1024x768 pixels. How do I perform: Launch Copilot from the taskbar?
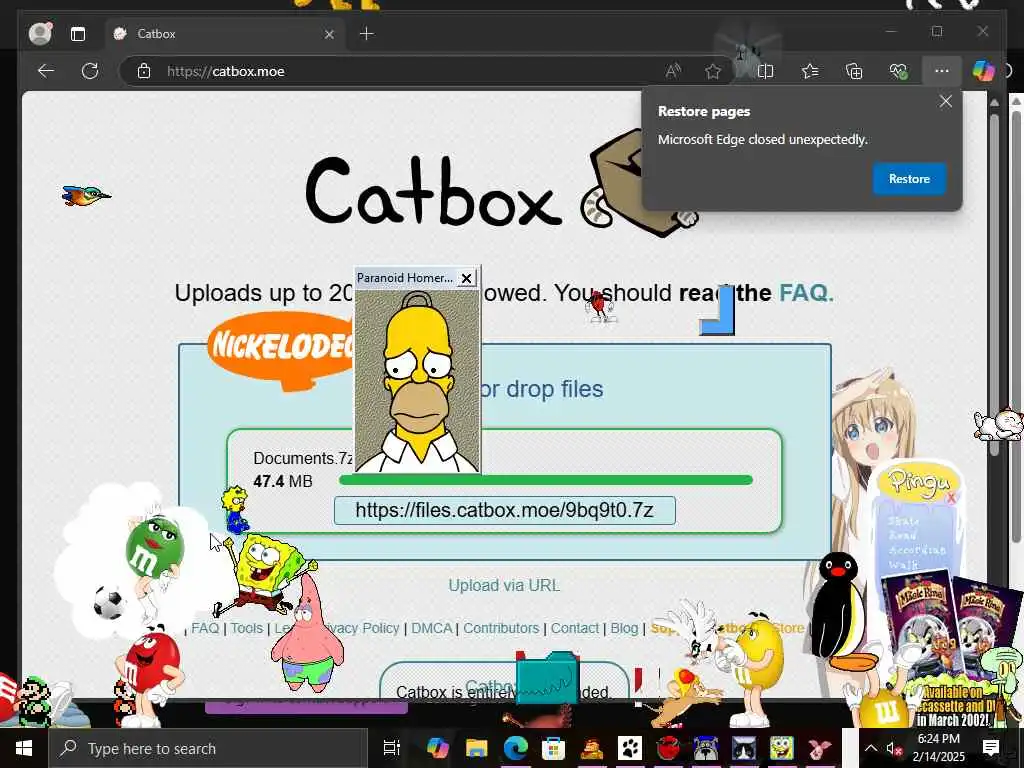point(437,748)
